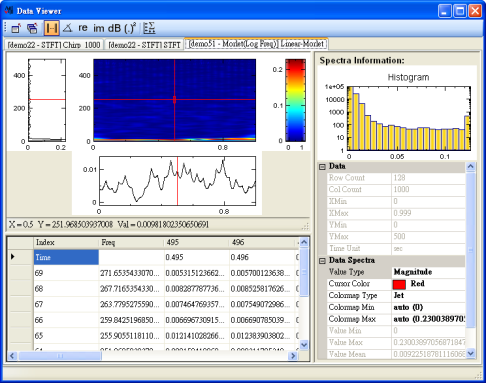Click the summation statistics toolbar icon

pyautogui.click(x=149, y=28)
